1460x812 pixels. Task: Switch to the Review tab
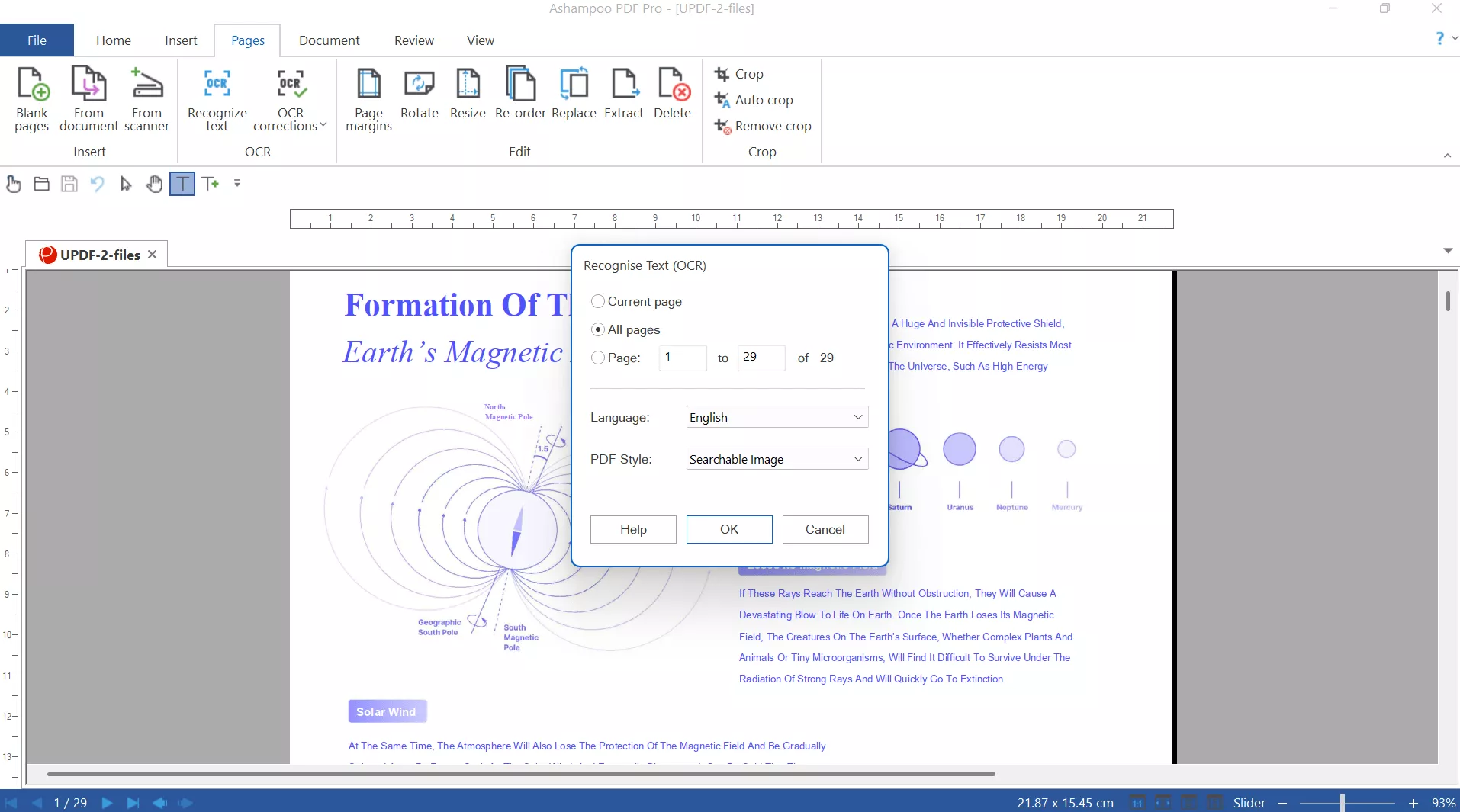point(413,40)
